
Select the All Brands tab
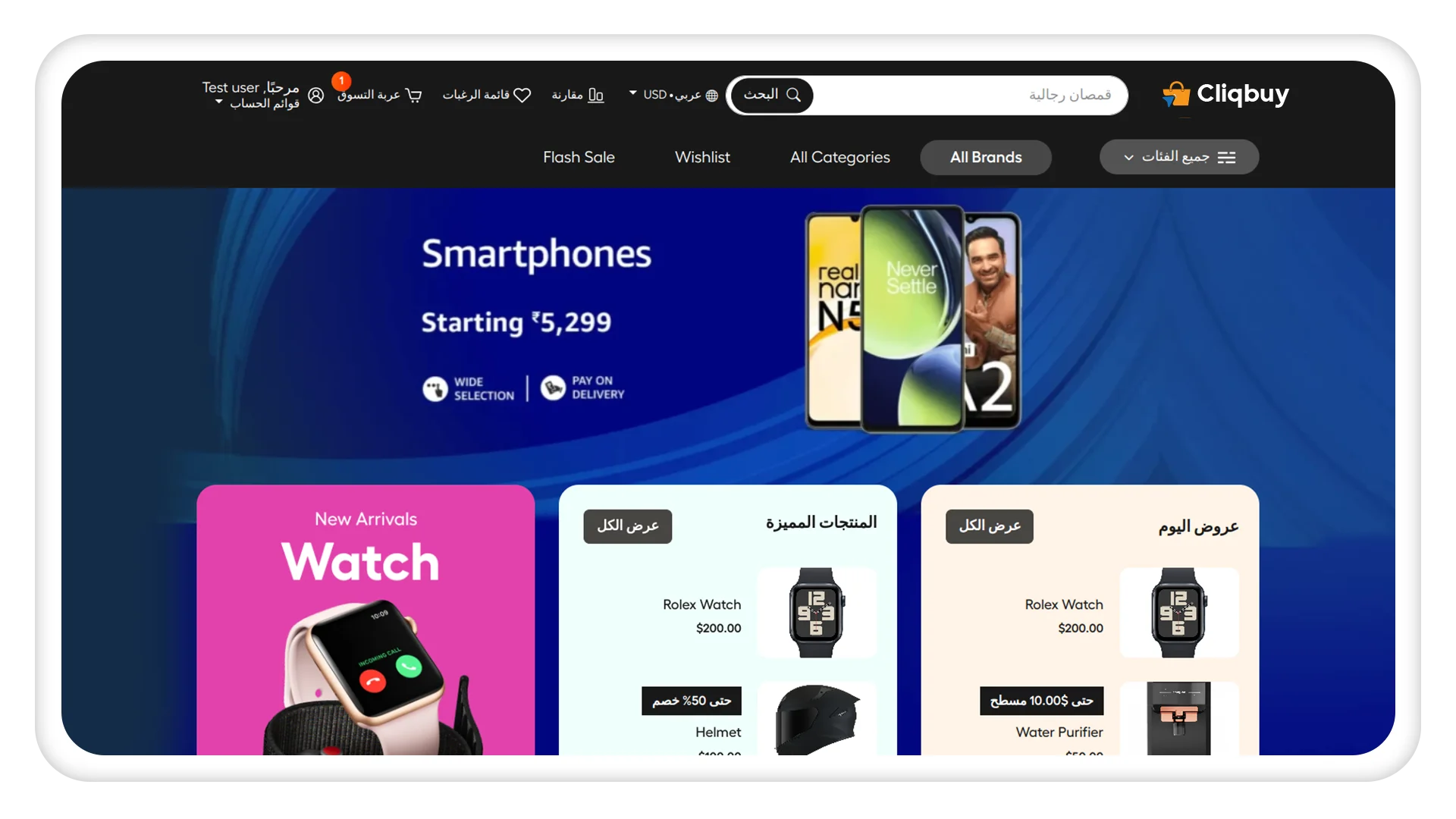click(985, 156)
